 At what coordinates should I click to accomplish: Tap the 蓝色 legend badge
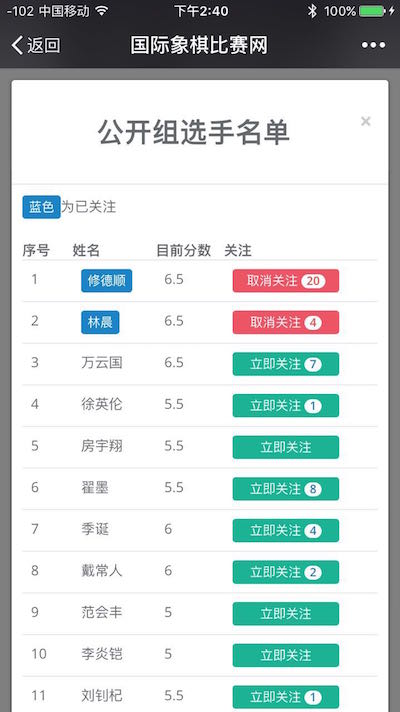(x=41, y=207)
